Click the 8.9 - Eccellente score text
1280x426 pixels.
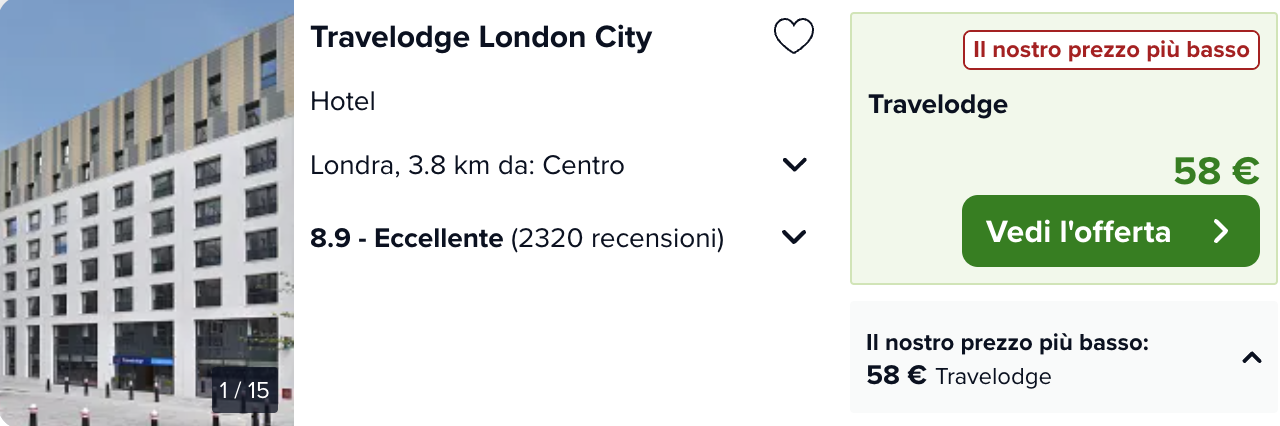pos(406,238)
